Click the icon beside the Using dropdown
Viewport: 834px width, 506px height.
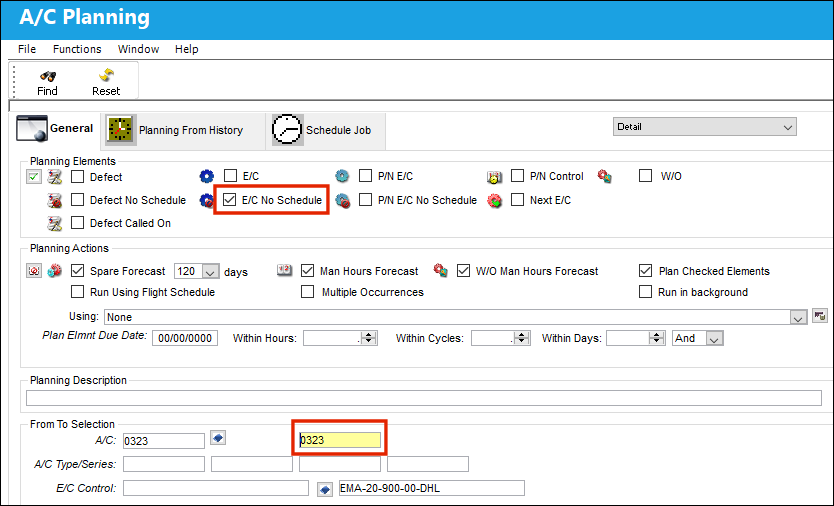(x=820, y=316)
